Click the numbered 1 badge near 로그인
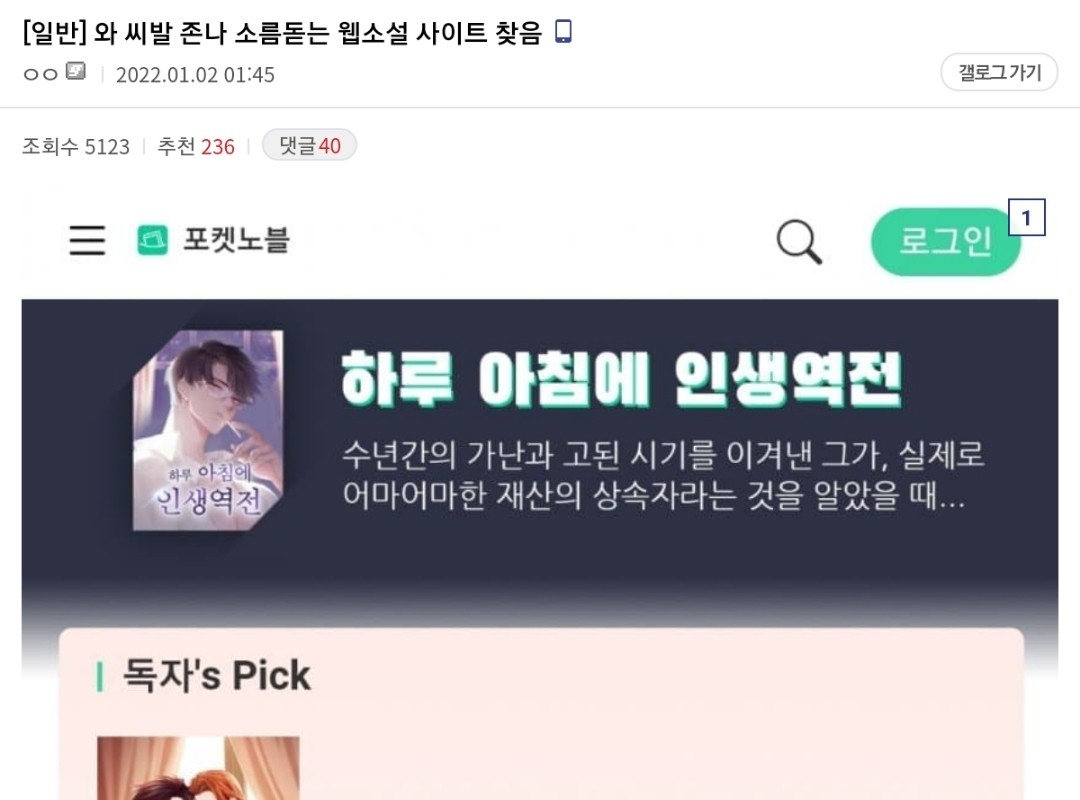 [1026, 218]
